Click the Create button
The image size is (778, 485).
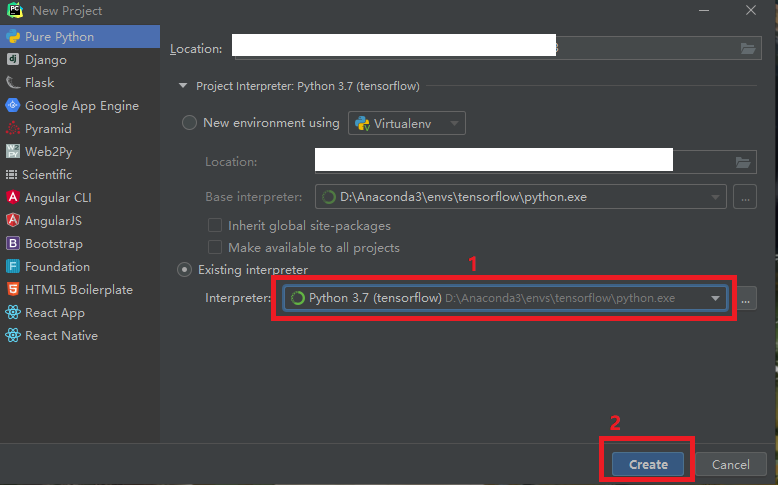pyautogui.click(x=648, y=464)
